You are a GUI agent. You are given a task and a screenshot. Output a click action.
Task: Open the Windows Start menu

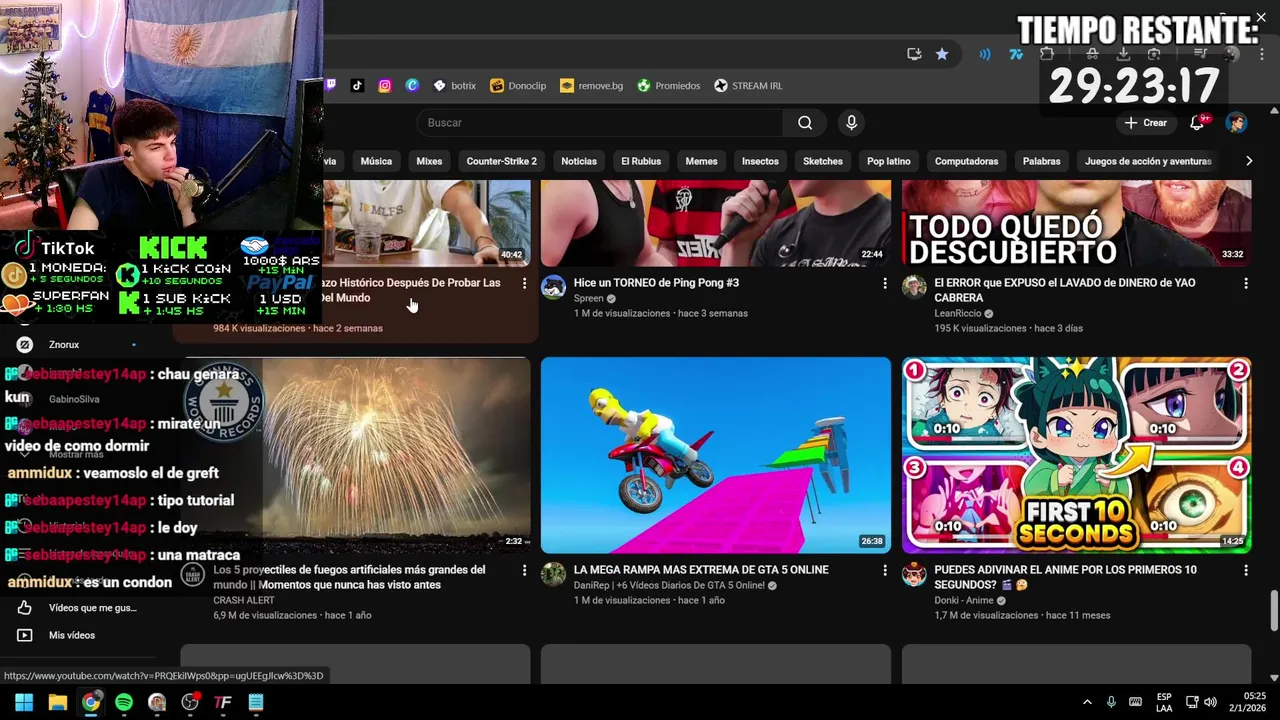click(24, 702)
